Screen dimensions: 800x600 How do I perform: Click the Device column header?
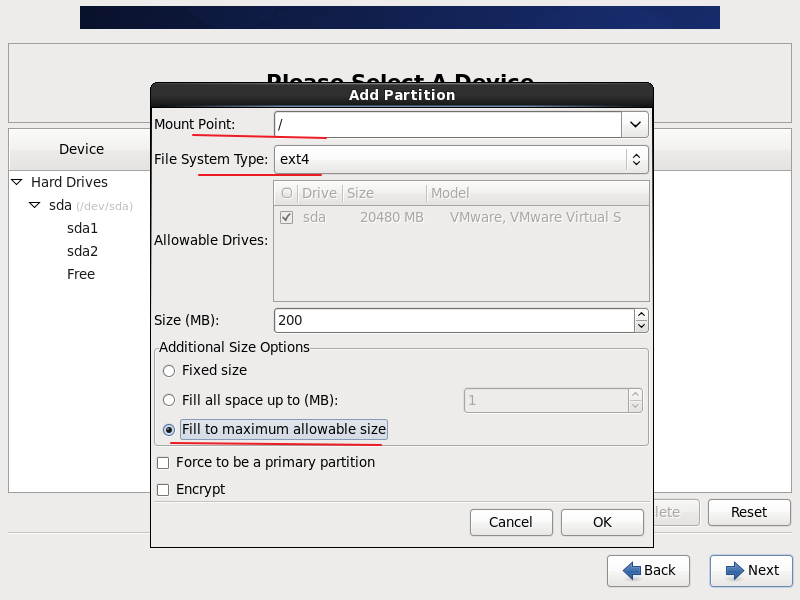81,149
